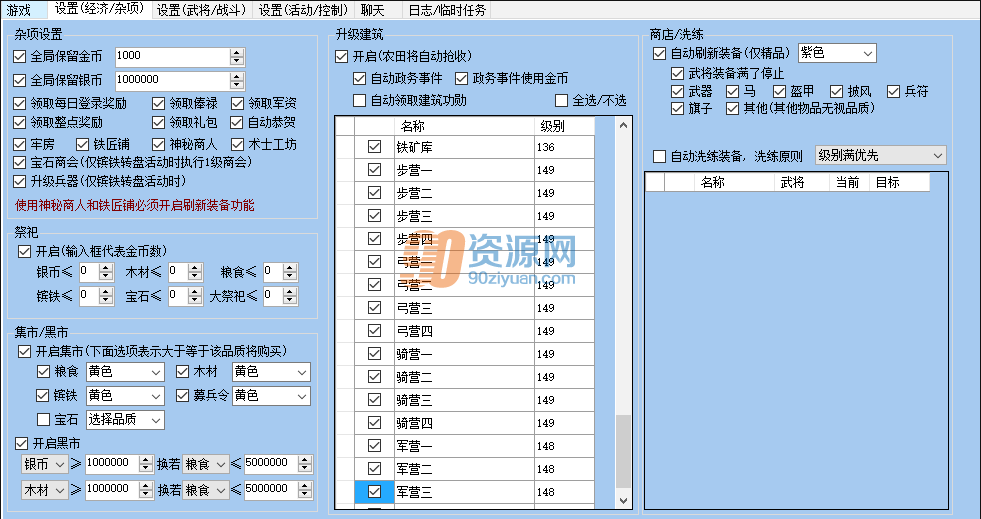The image size is (981, 519).
Task: Switch to the 游戏 tab
Action: (19, 10)
